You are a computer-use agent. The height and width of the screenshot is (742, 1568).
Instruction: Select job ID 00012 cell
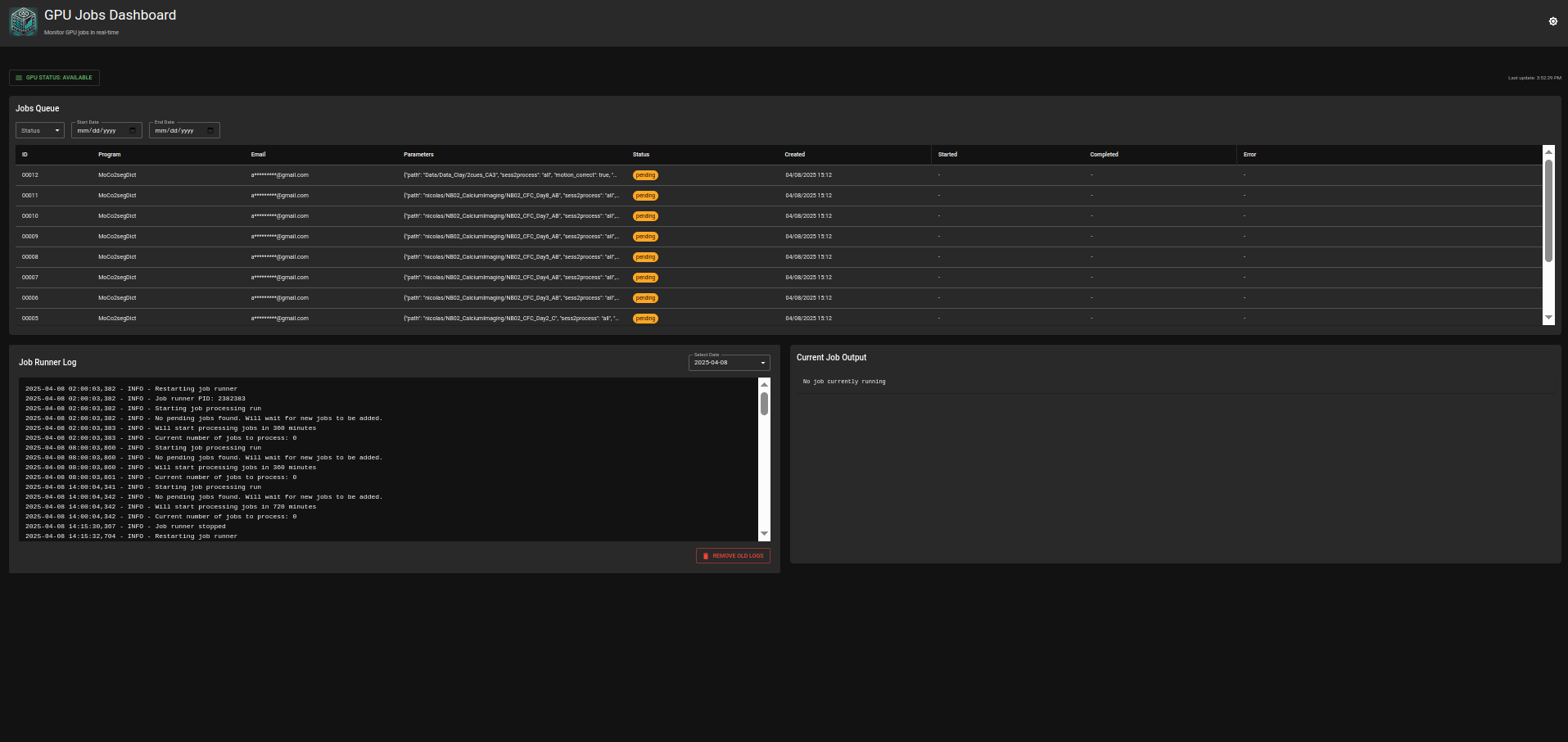pyautogui.click(x=30, y=175)
